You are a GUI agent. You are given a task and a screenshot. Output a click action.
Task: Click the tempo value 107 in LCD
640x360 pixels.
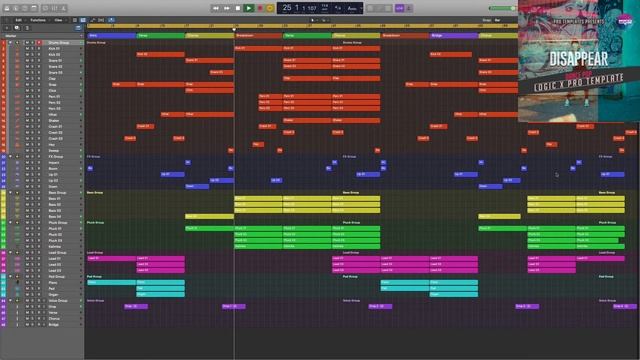pos(312,8)
